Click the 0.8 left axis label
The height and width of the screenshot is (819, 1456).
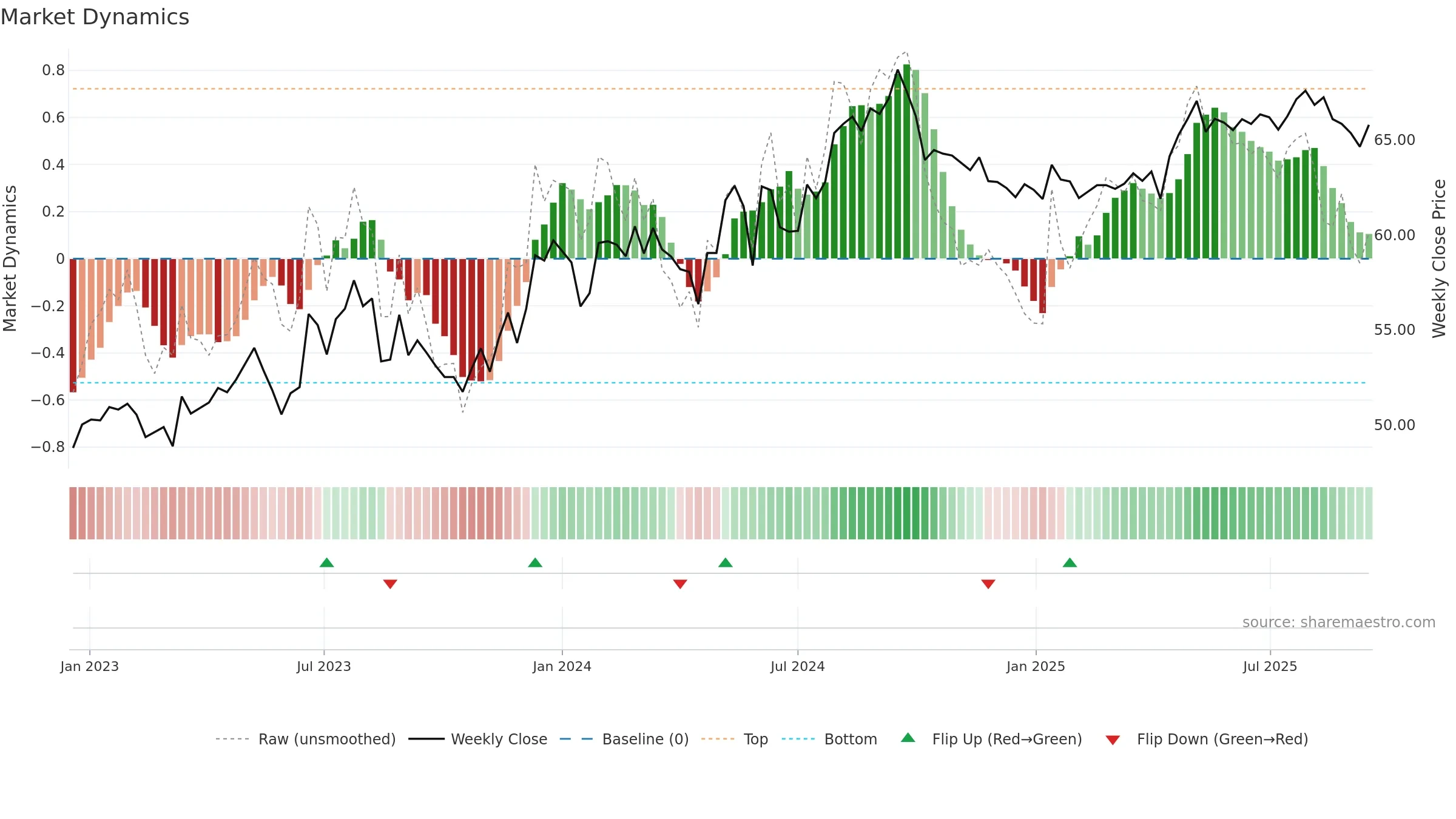[x=53, y=70]
